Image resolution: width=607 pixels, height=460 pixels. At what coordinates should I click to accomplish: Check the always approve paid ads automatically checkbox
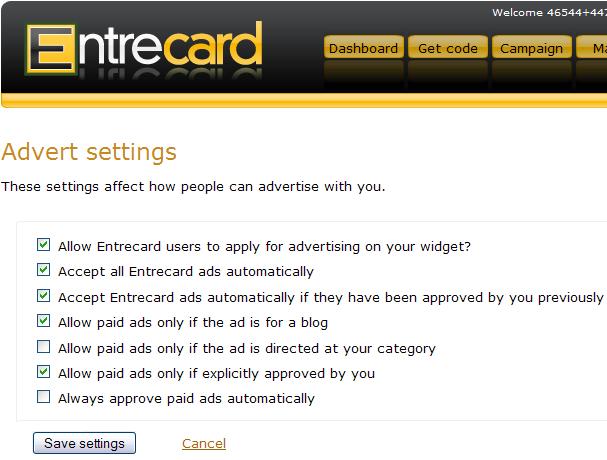coord(43,398)
